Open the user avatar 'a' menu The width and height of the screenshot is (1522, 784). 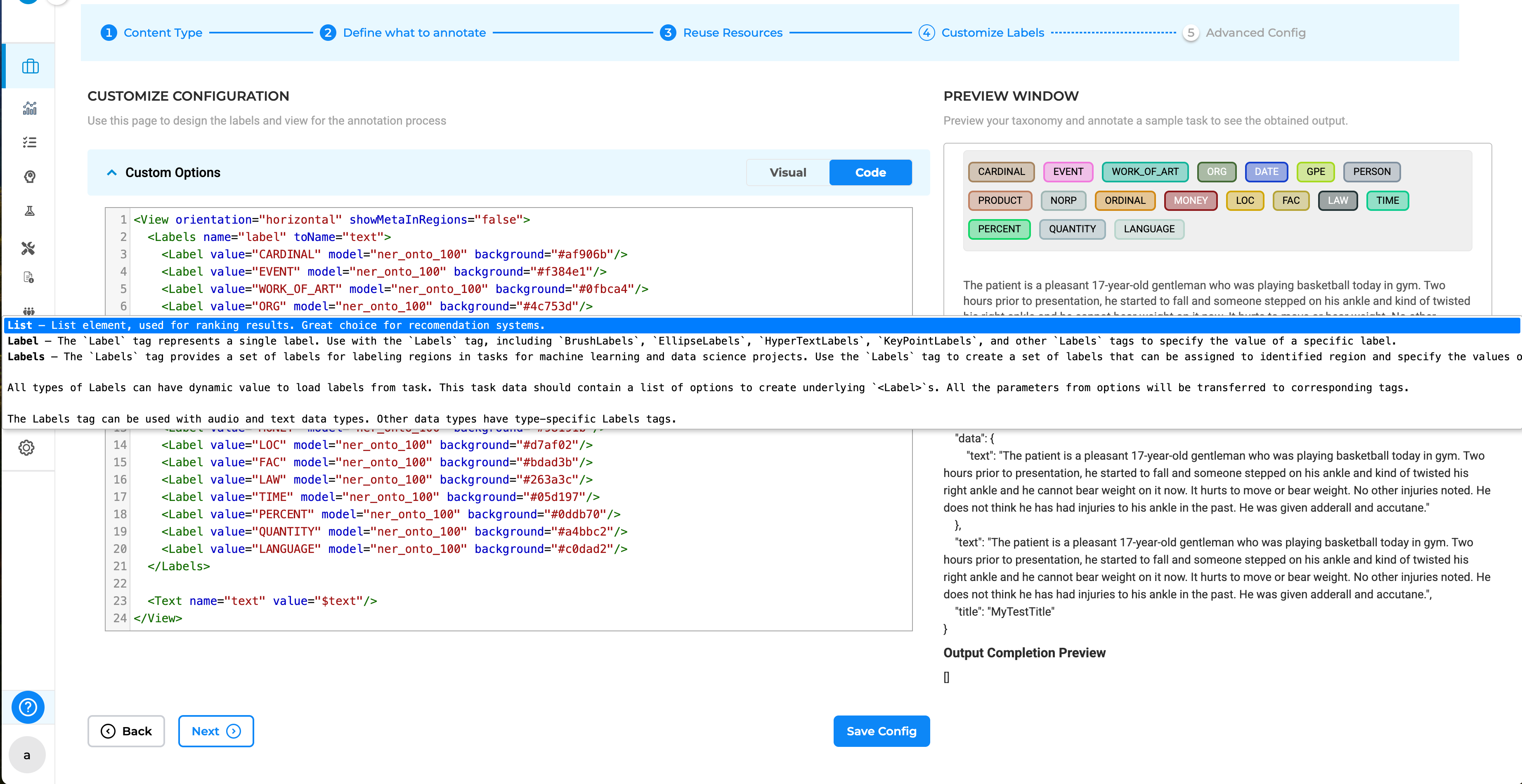26,754
